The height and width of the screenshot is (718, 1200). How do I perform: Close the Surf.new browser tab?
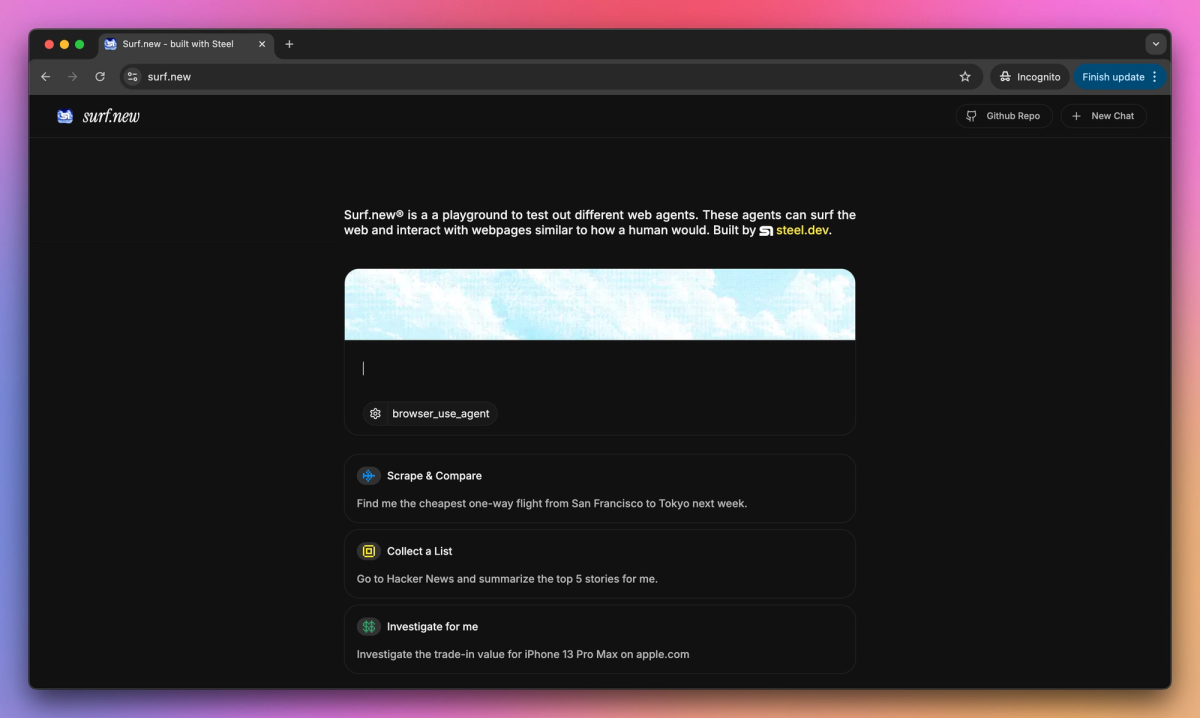(262, 44)
